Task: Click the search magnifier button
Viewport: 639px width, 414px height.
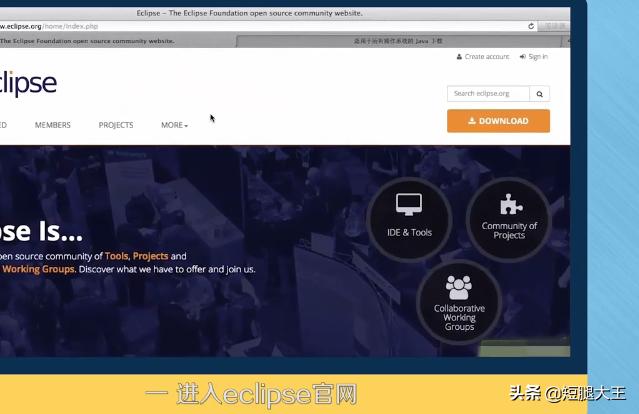Action: point(540,94)
